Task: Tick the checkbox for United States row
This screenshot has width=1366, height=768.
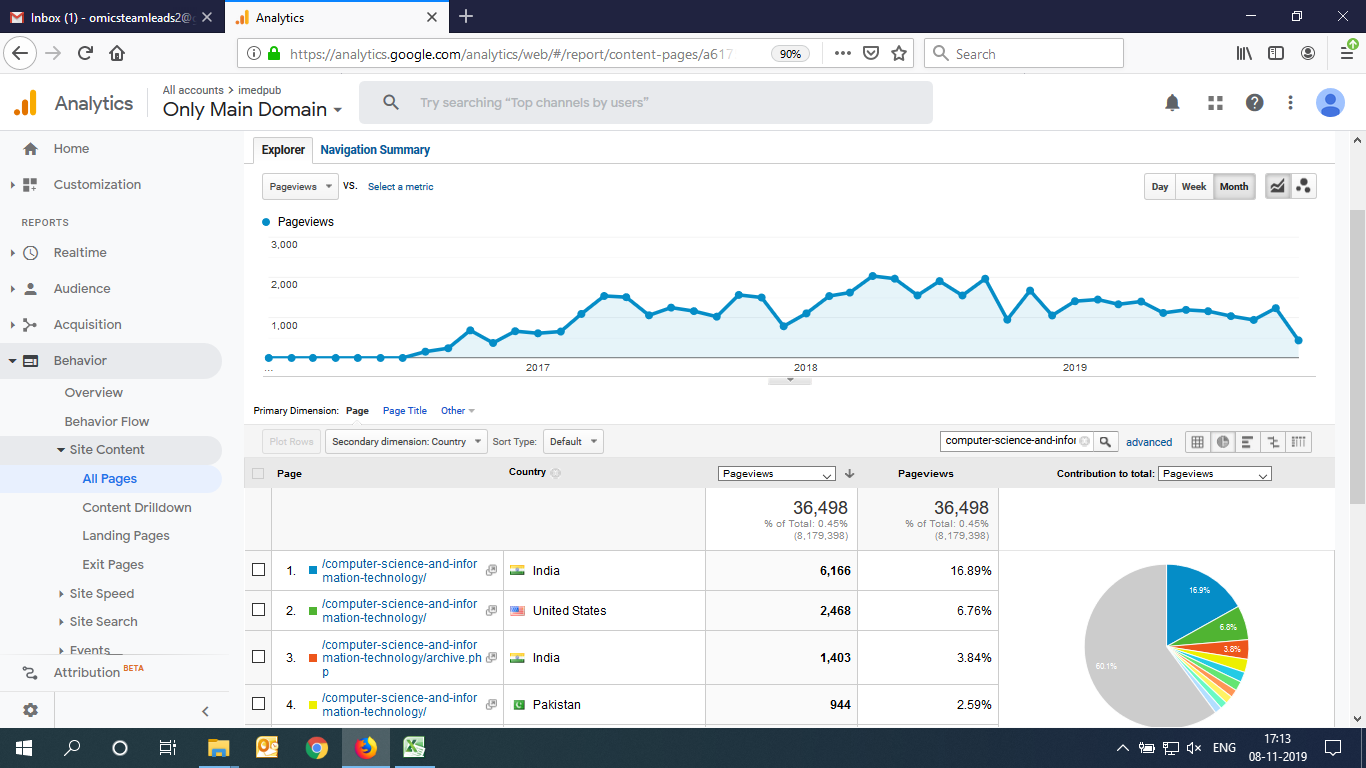Action: (x=259, y=610)
